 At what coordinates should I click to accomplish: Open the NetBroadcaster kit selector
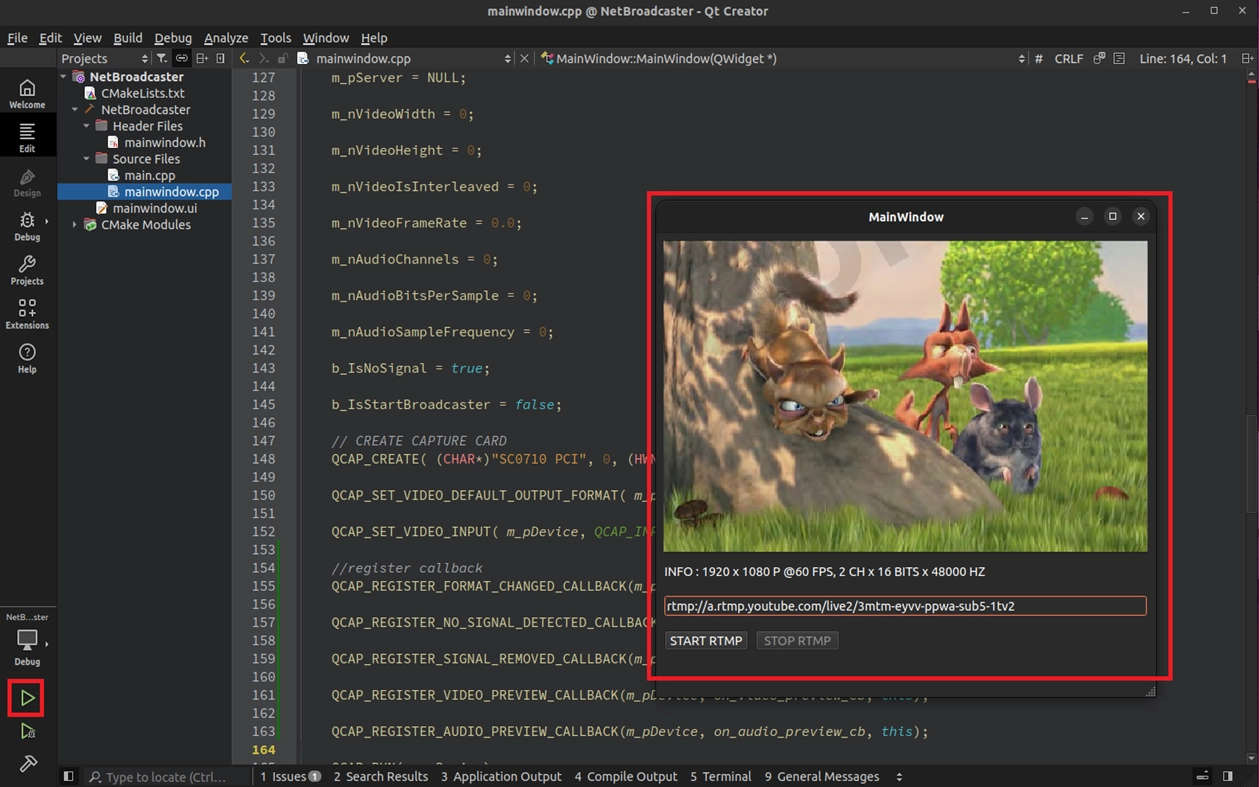coord(27,640)
